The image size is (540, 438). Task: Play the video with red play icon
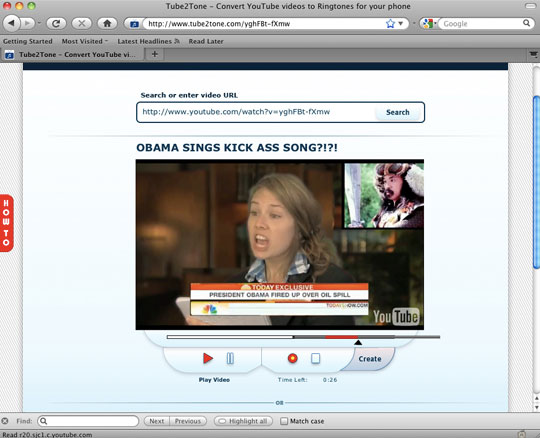[x=208, y=358]
